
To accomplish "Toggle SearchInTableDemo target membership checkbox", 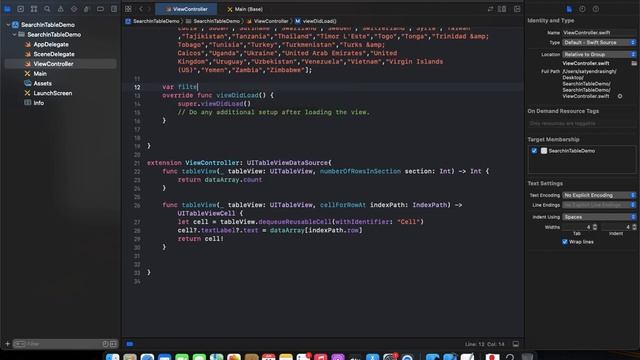I will [534, 151].
